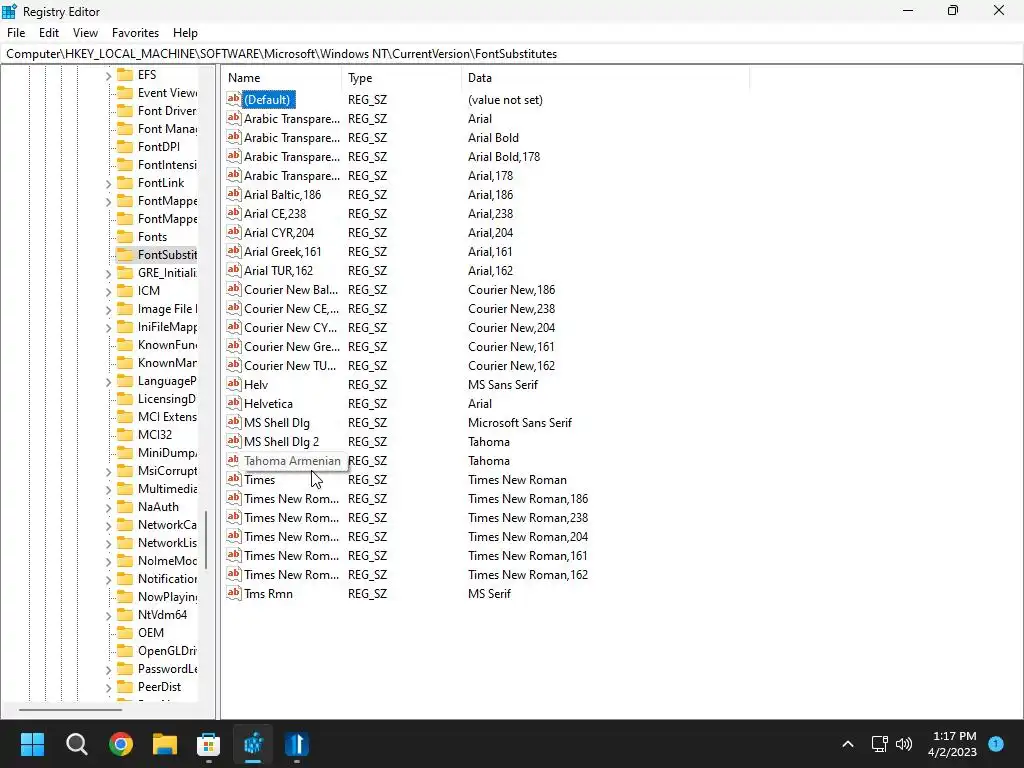
Task: Click the string icon beside Helvetica
Action: point(234,403)
